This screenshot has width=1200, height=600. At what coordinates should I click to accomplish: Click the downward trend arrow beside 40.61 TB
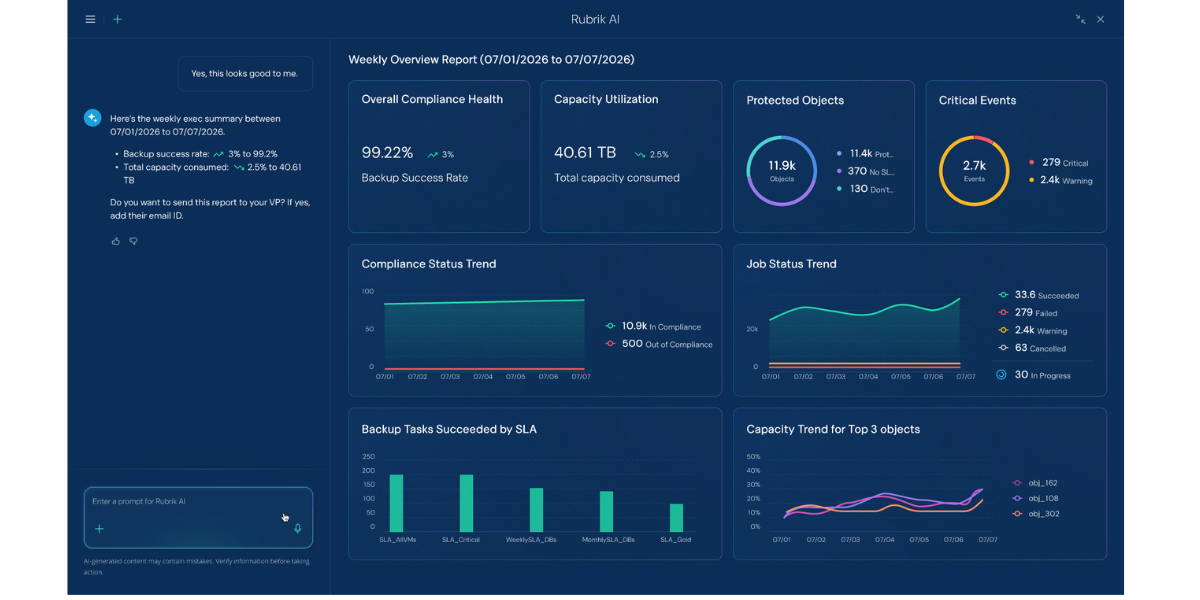pos(639,155)
